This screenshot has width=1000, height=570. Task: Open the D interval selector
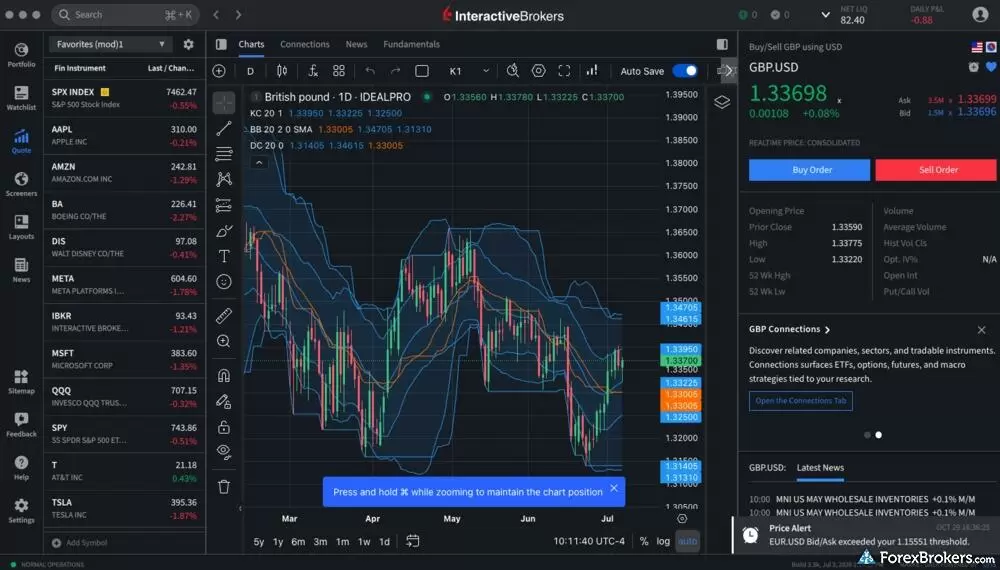[250, 71]
